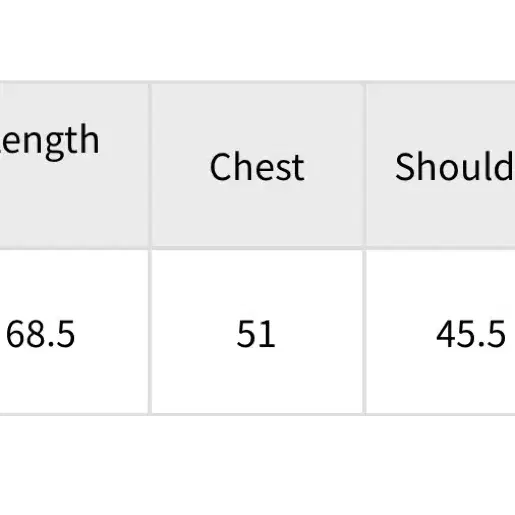This screenshot has width=515, height=515.
Task: Click the divider between Length and Chest headers
Action: (150, 166)
